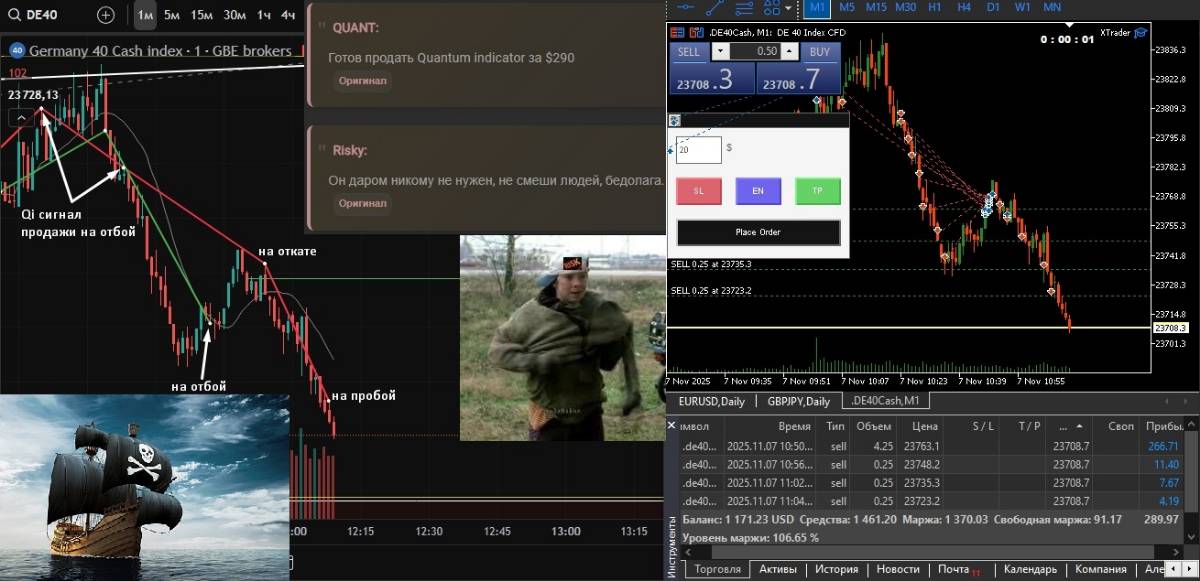Decrease lot volume with the down arrow
This screenshot has width=1200, height=581.
(x=720, y=51)
